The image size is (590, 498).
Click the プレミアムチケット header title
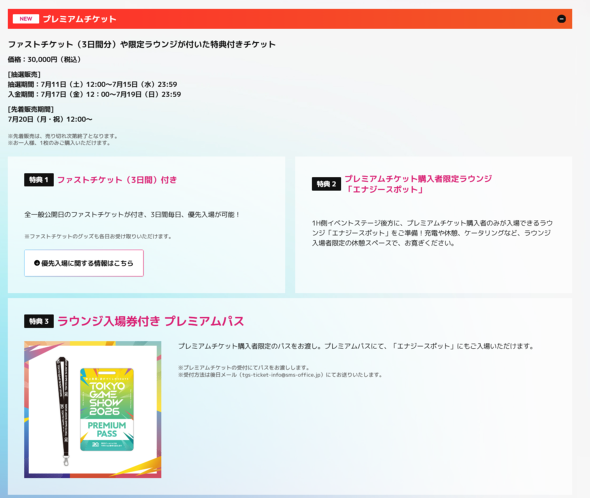coord(79,19)
